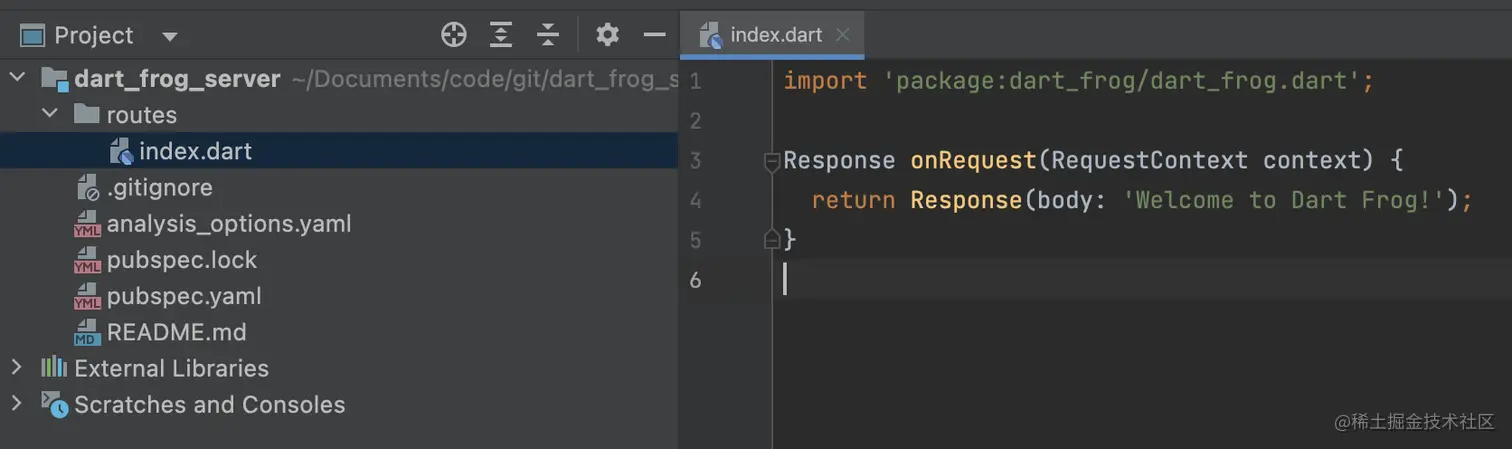Screen dimensions: 1512x449
Task: Click the import keyword on line 1
Action: tap(825, 81)
